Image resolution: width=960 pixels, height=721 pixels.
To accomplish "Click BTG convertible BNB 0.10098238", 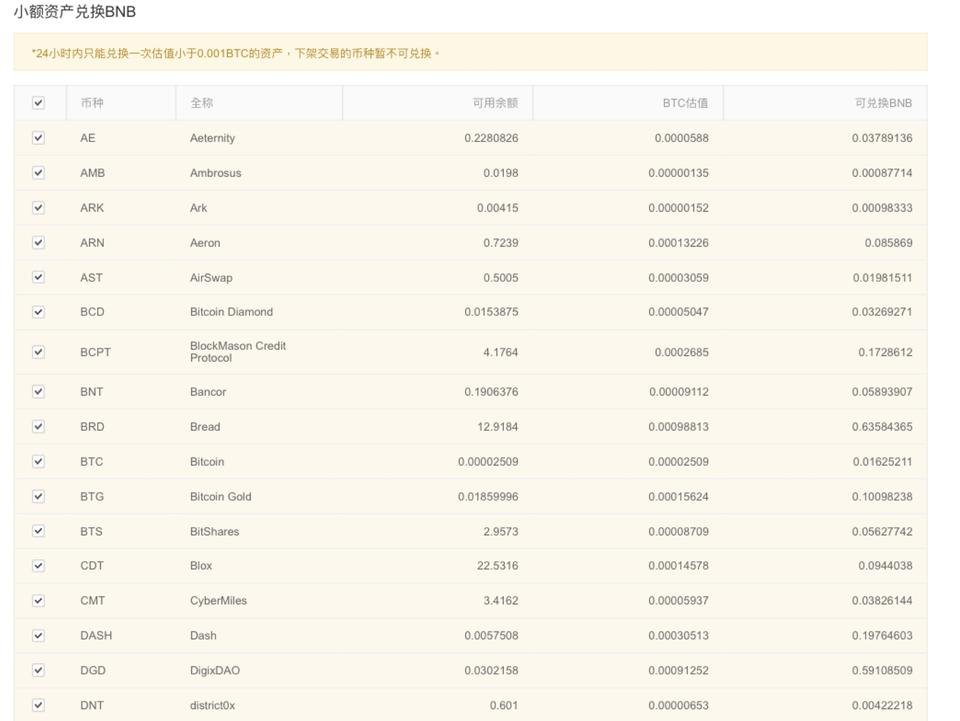I will 882,496.
